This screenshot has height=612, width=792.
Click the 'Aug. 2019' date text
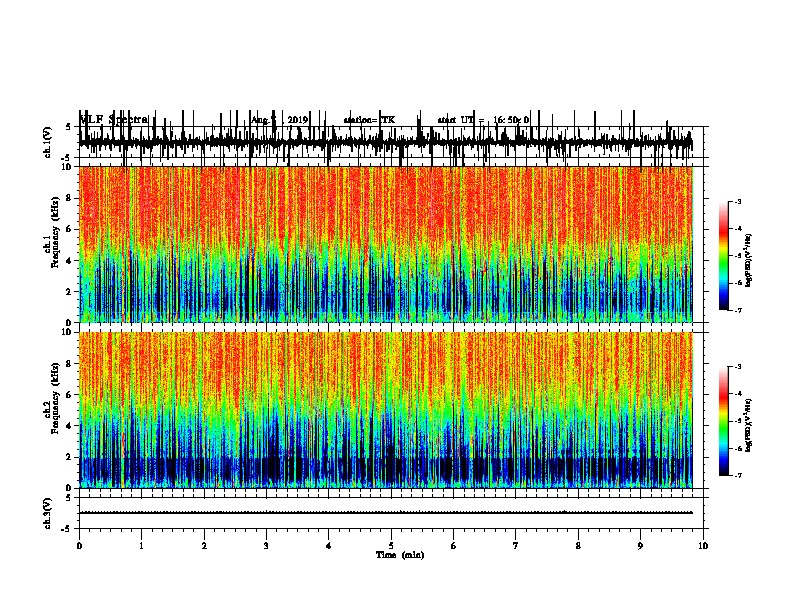coord(279,120)
